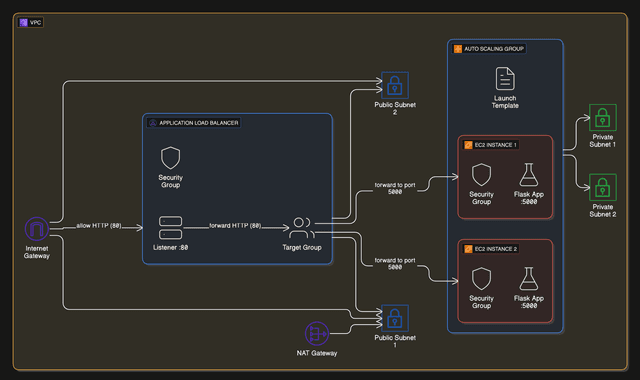This screenshot has width=640, height=380.
Task: Select the Private Subnet 1 lock icon
Action: click(602, 118)
